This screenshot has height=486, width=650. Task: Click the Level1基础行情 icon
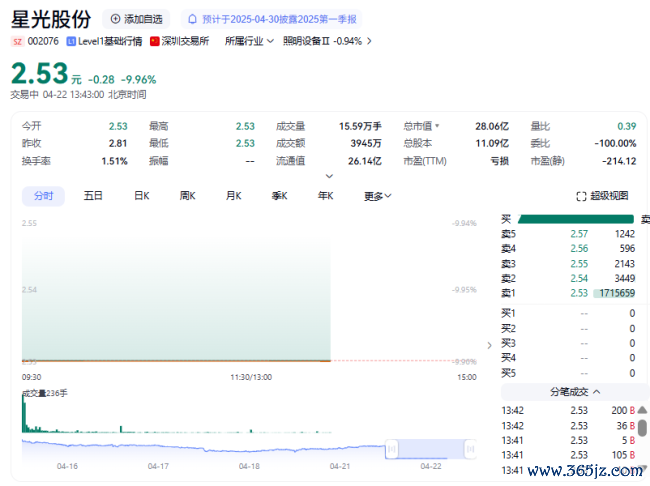[x=71, y=41]
